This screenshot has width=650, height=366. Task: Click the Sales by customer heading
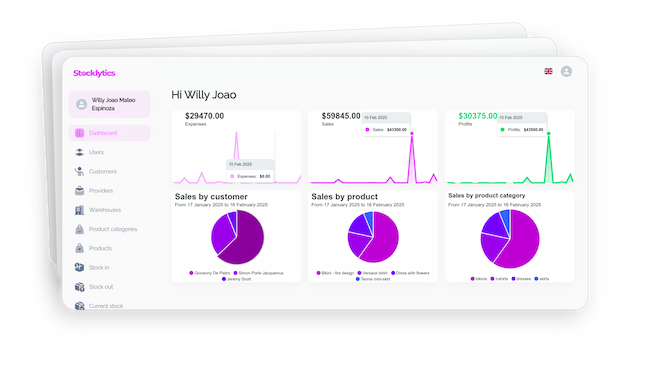[x=211, y=196]
